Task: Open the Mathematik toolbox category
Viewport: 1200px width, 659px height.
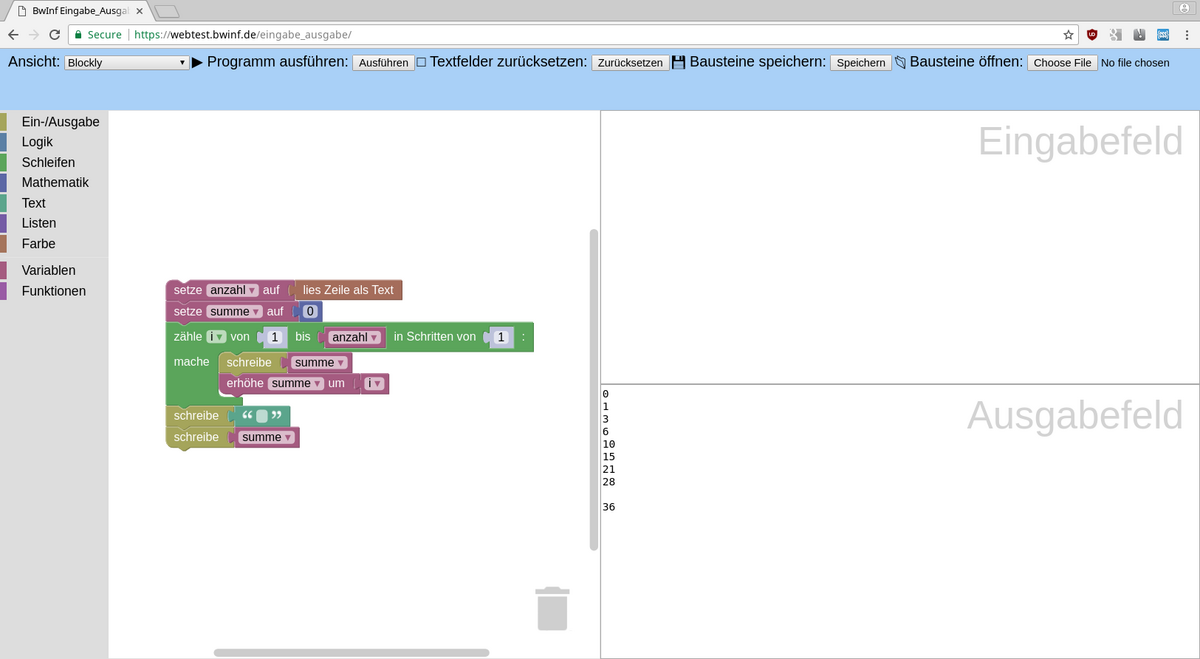Action: (x=55, y=182)
